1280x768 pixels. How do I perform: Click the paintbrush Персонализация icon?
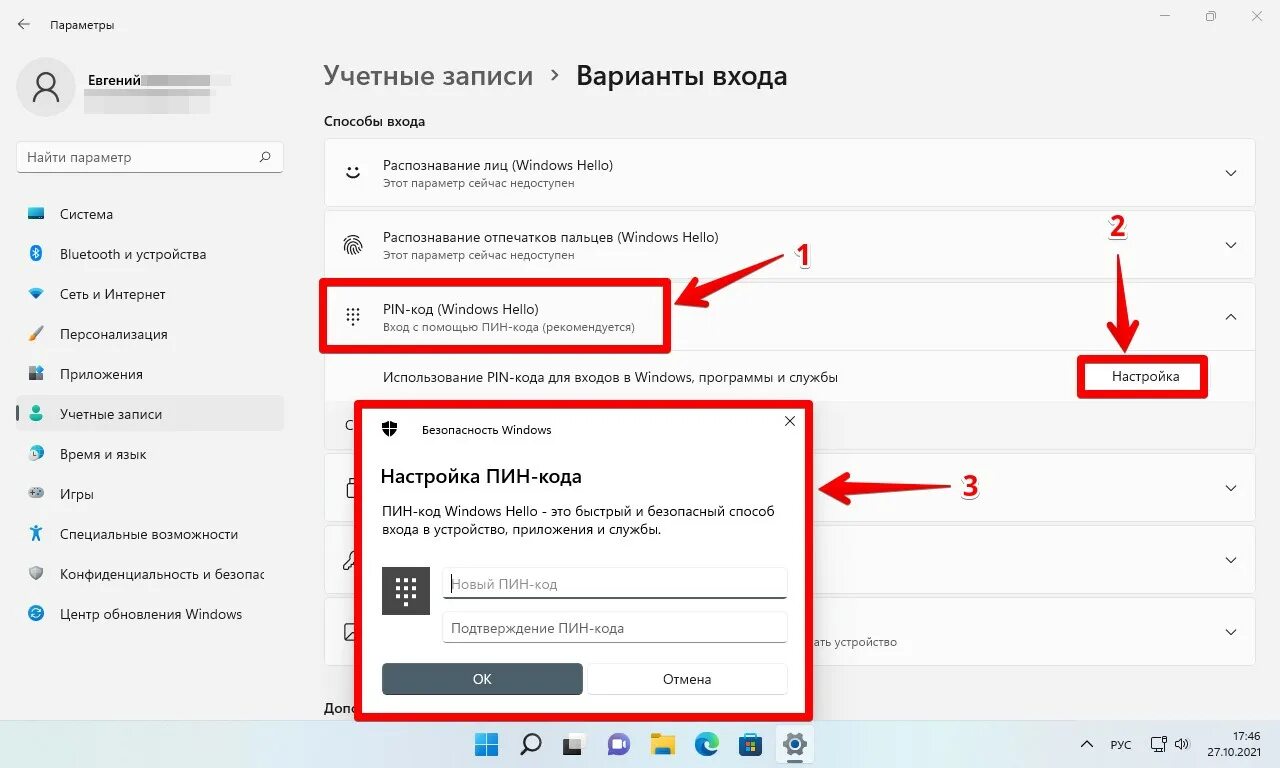(x=36, y=334)
